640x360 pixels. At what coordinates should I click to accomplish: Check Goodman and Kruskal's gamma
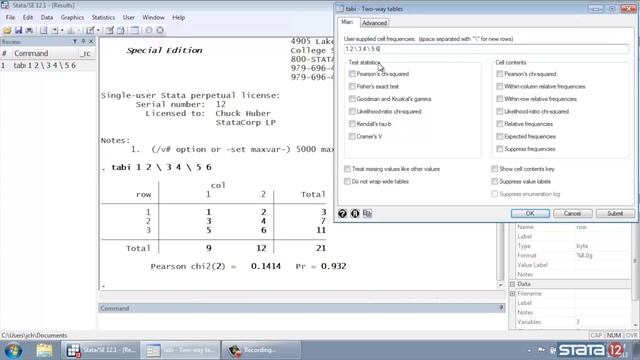pos(352,99)
